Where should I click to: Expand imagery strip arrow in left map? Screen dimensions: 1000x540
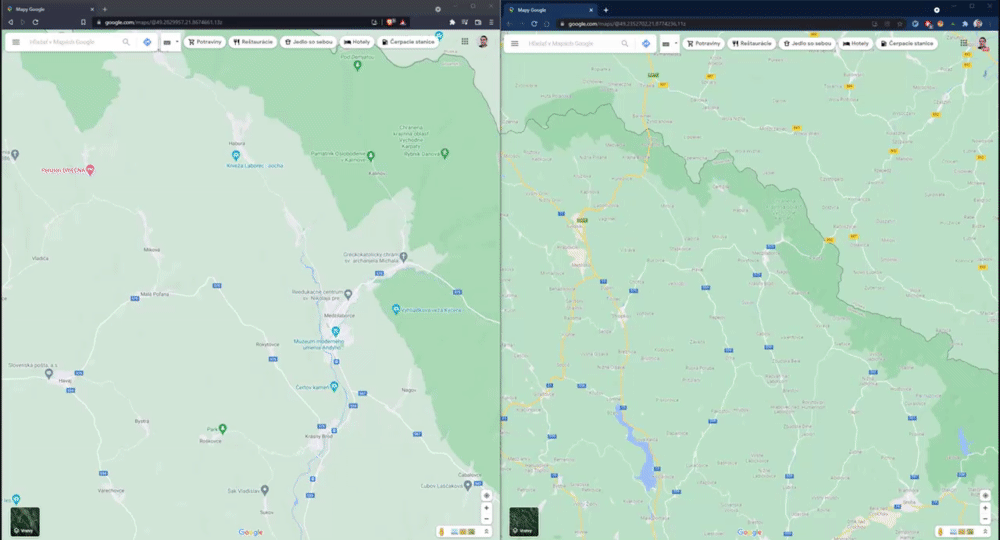486,531
